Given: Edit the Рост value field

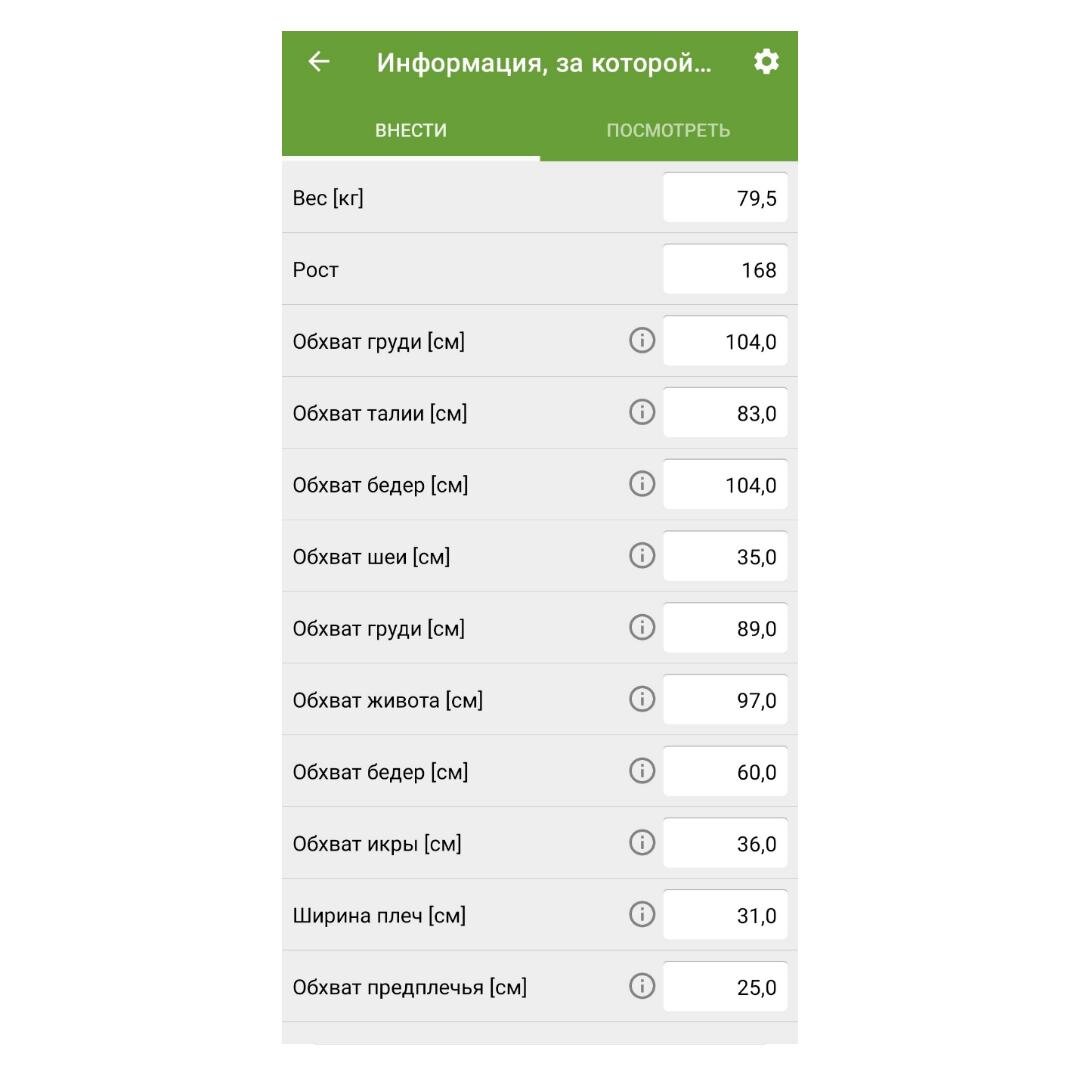Looking at the screenshot, I should (725, 269).
